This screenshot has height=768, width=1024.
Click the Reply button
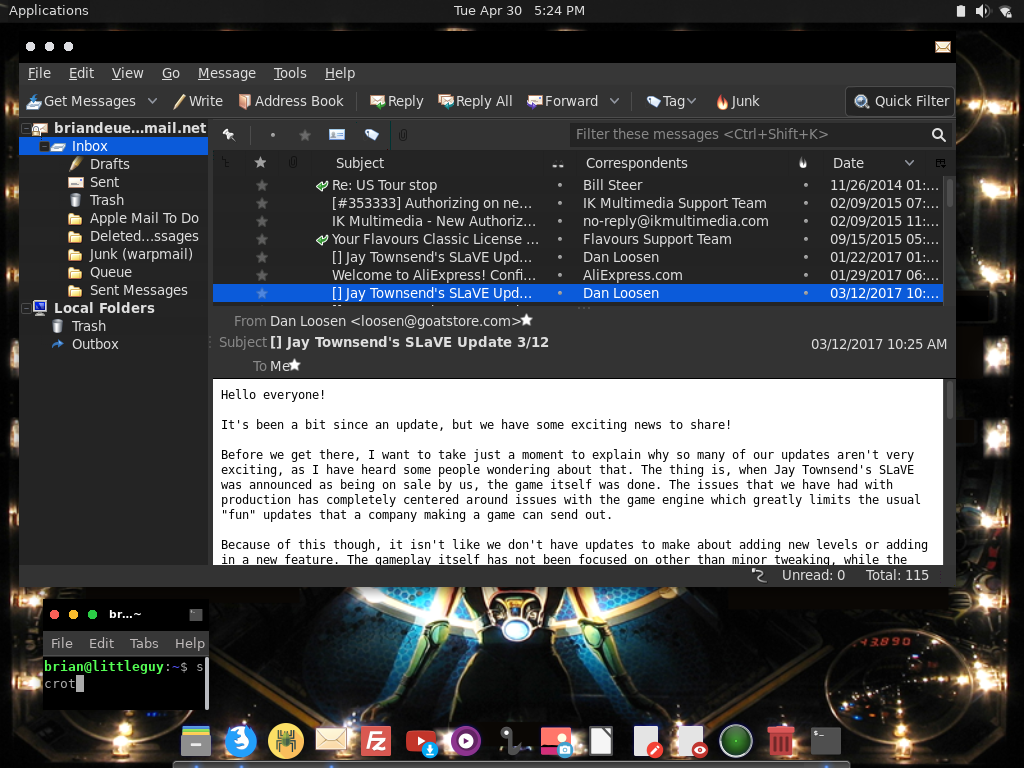[x=396, y=101]
